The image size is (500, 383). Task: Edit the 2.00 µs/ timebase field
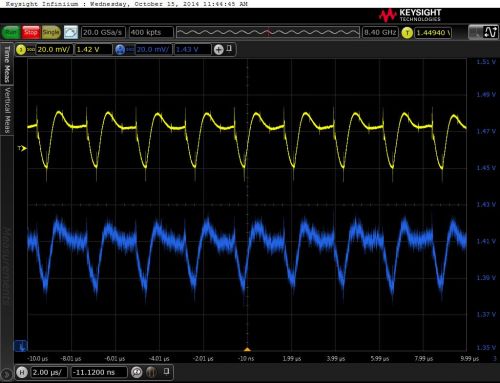[49, 372]
